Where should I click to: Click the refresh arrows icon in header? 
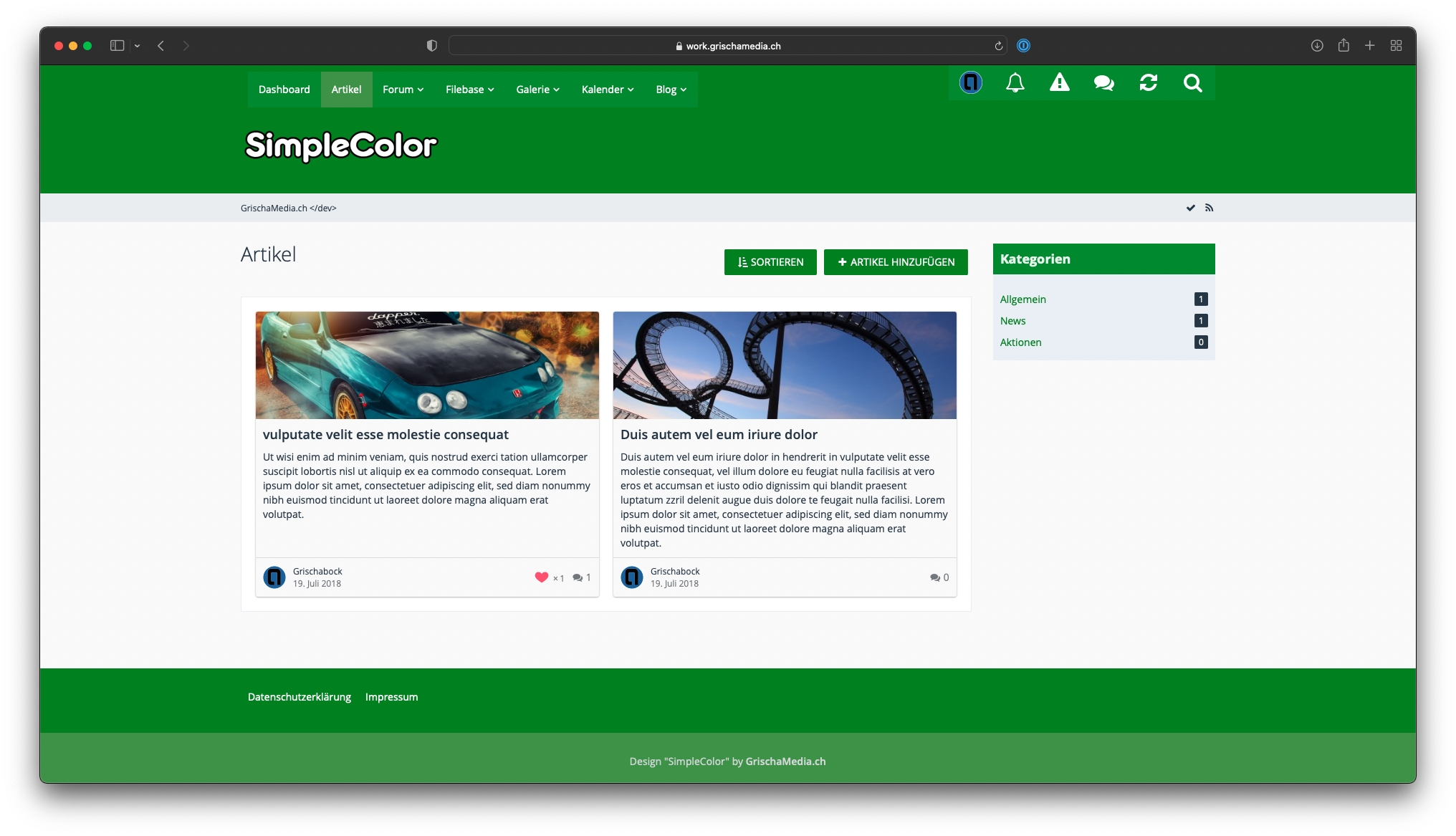pyautogui.click(x=1148, y=83)
